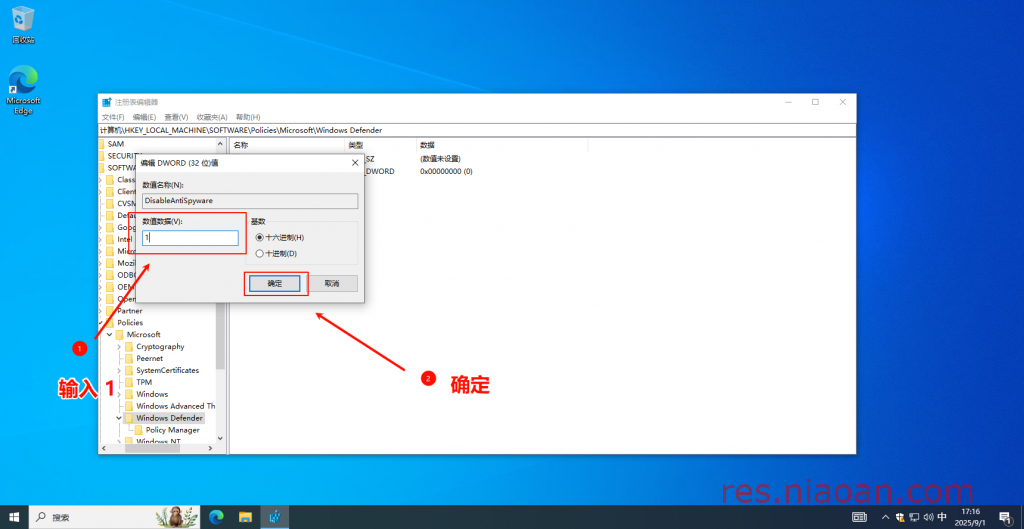This screenshot has height=529, width=1024.
Task: Confirm with the 确定 button
Action: [274, 283]
